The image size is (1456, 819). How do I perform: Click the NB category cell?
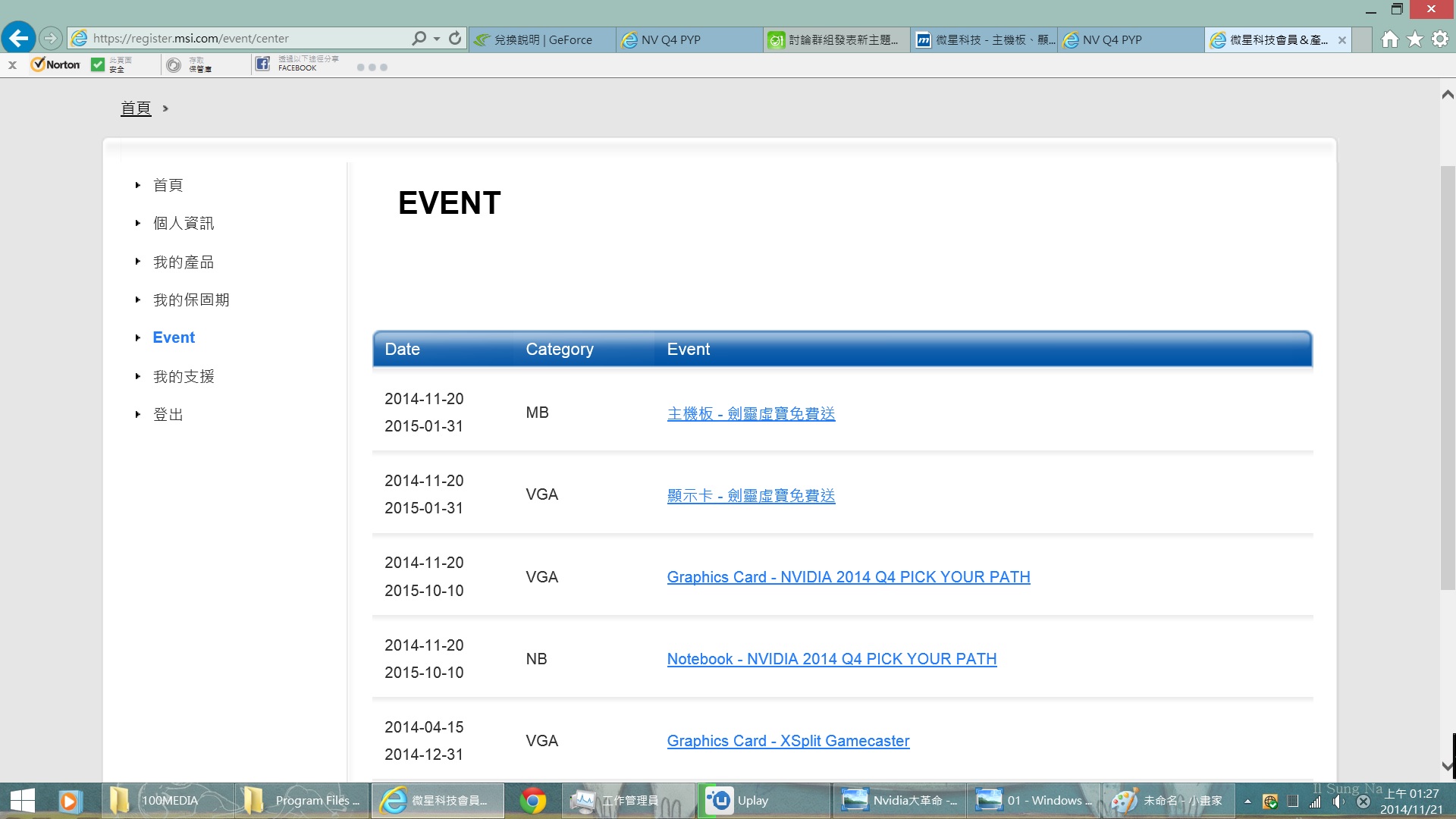coord(536,659)
